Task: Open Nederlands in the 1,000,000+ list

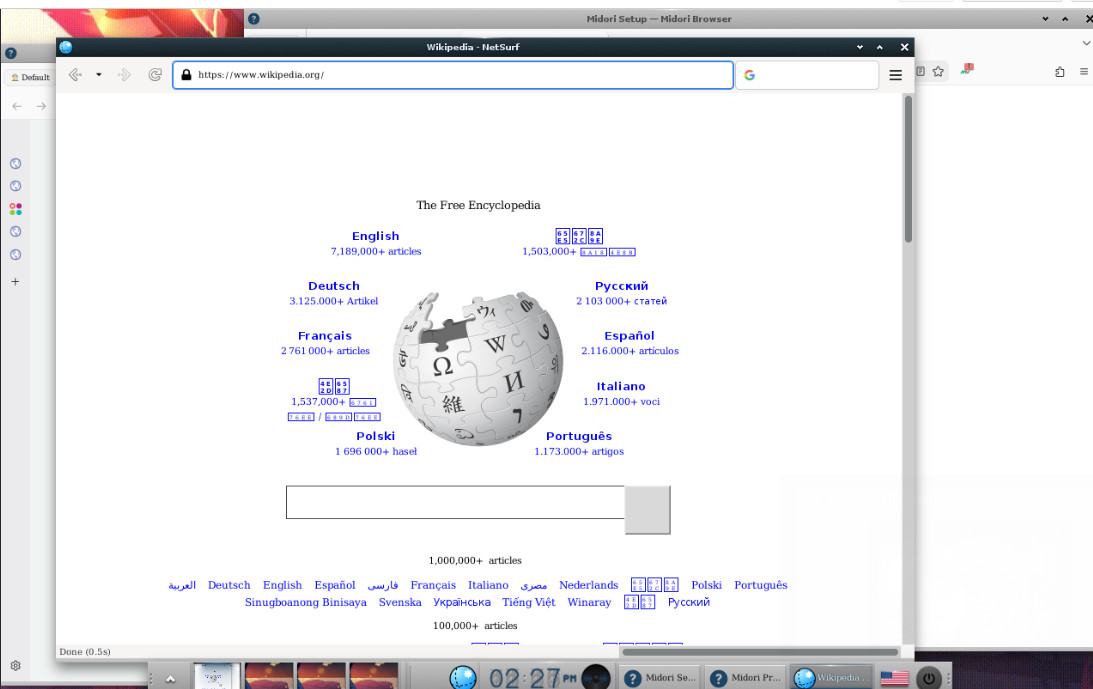Action: [588, 585]
